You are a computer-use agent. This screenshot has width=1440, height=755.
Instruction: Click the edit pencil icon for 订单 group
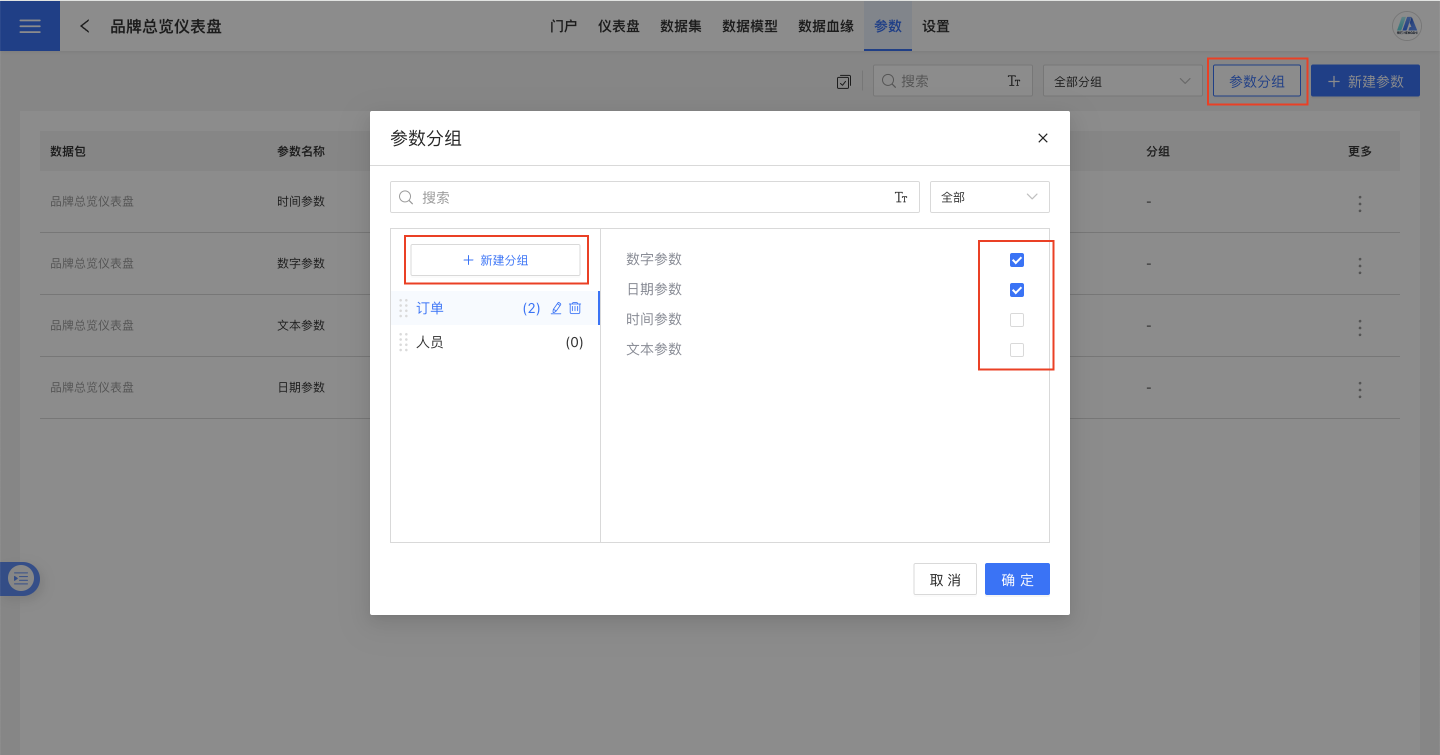point(557,309)
